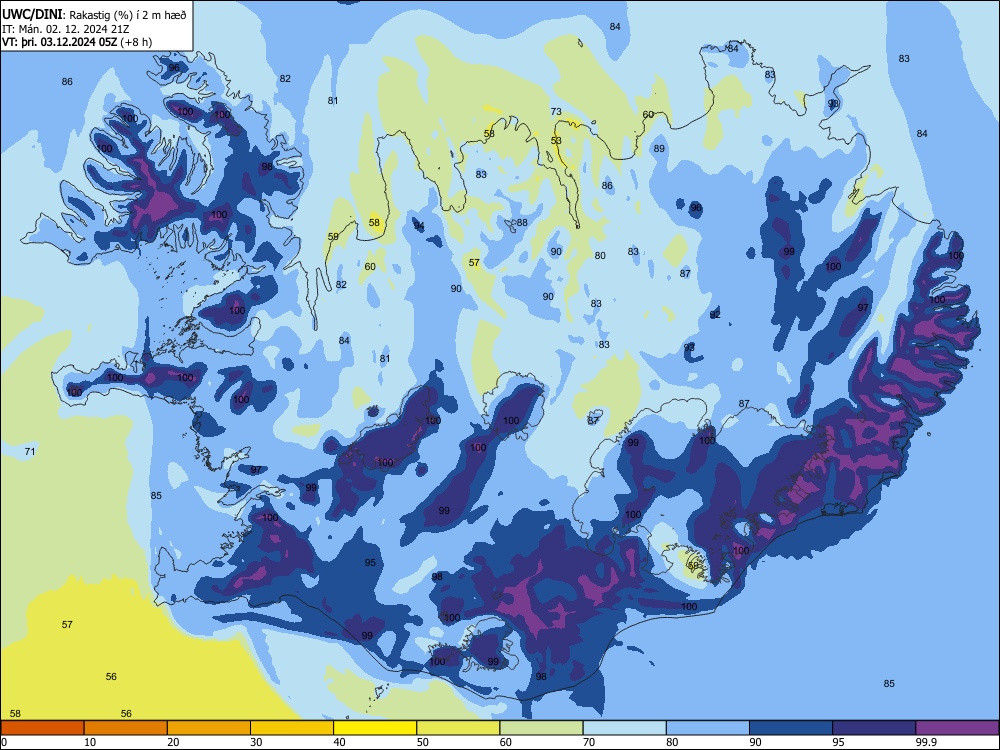Click the "70" legend label
1000x750 pixels.
tap(589, 742)
